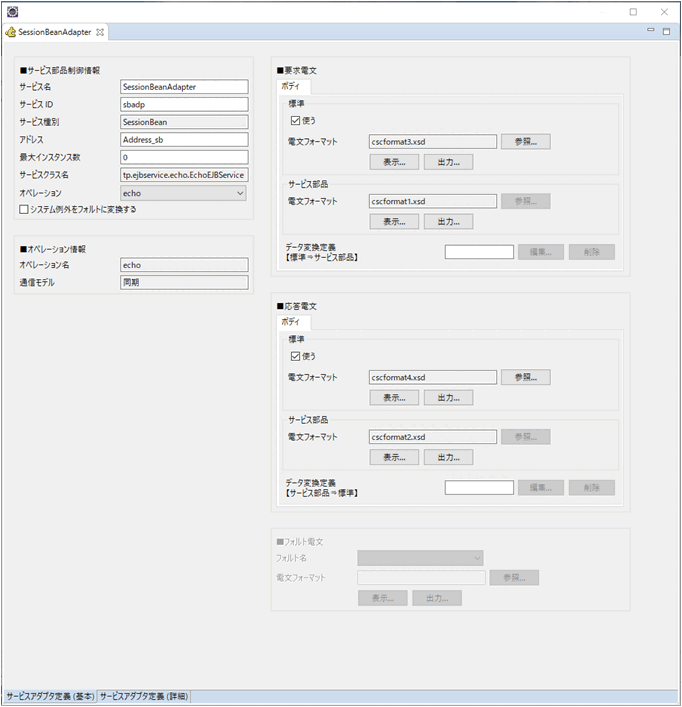This screenshot has height=707, width=682.
Task: Click 参照... next to cscformat3.xsd
Action: click(526, 142)
